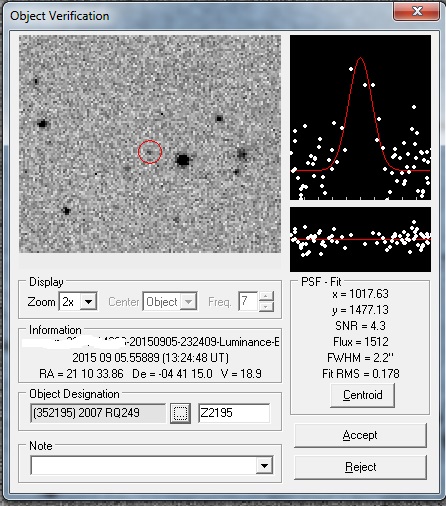
Task: Click the Reject button
Action: [x=360, y=467]
